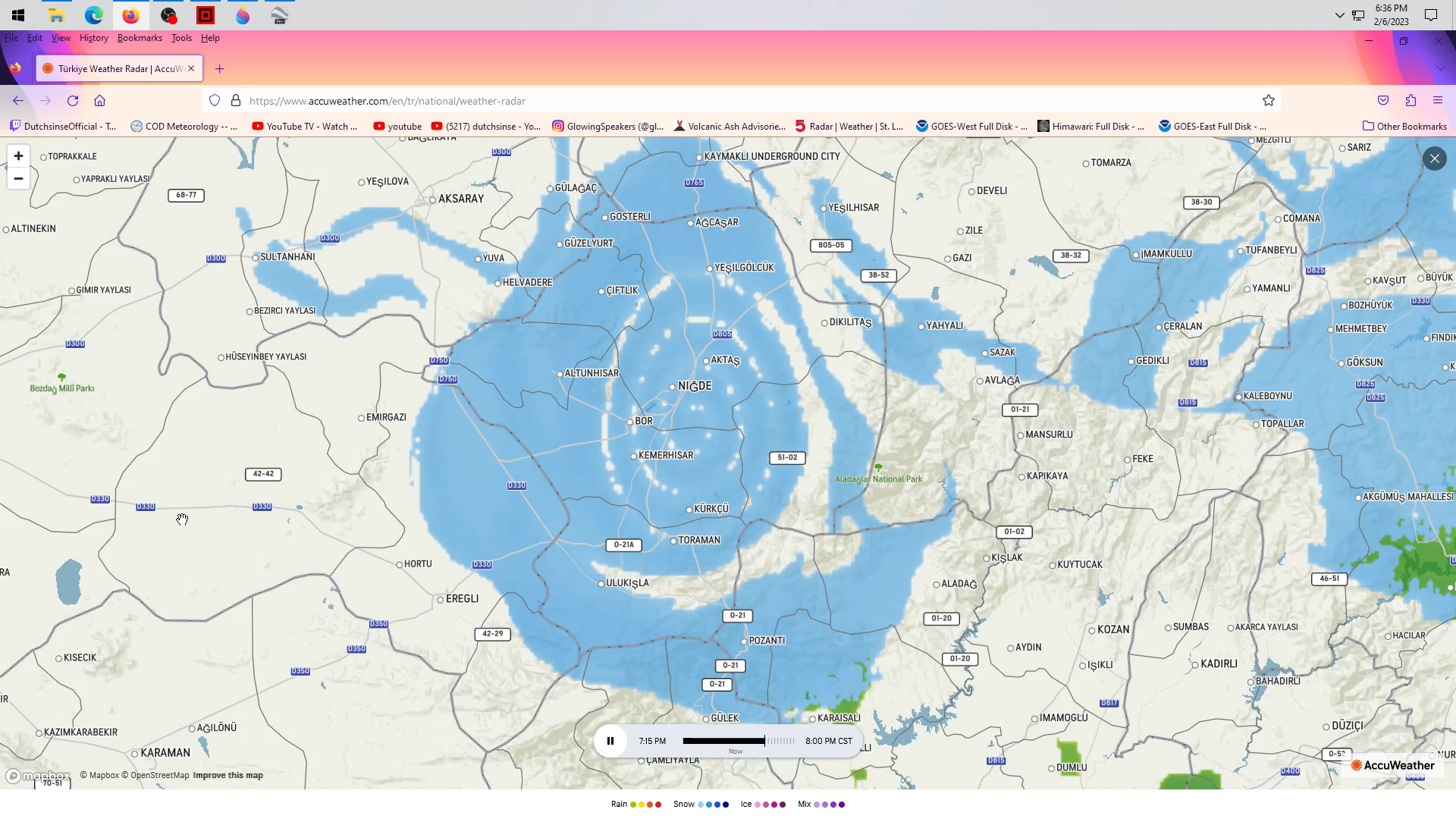Screen dimensions: 1456x819
Task: Open the File menu
Action: [11, 38]
